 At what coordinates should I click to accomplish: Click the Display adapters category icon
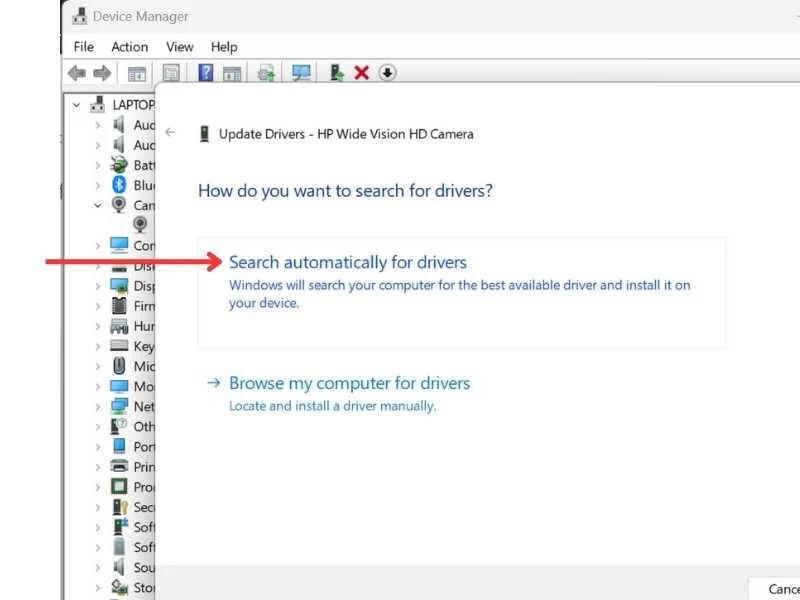click(x=119, y=285)
